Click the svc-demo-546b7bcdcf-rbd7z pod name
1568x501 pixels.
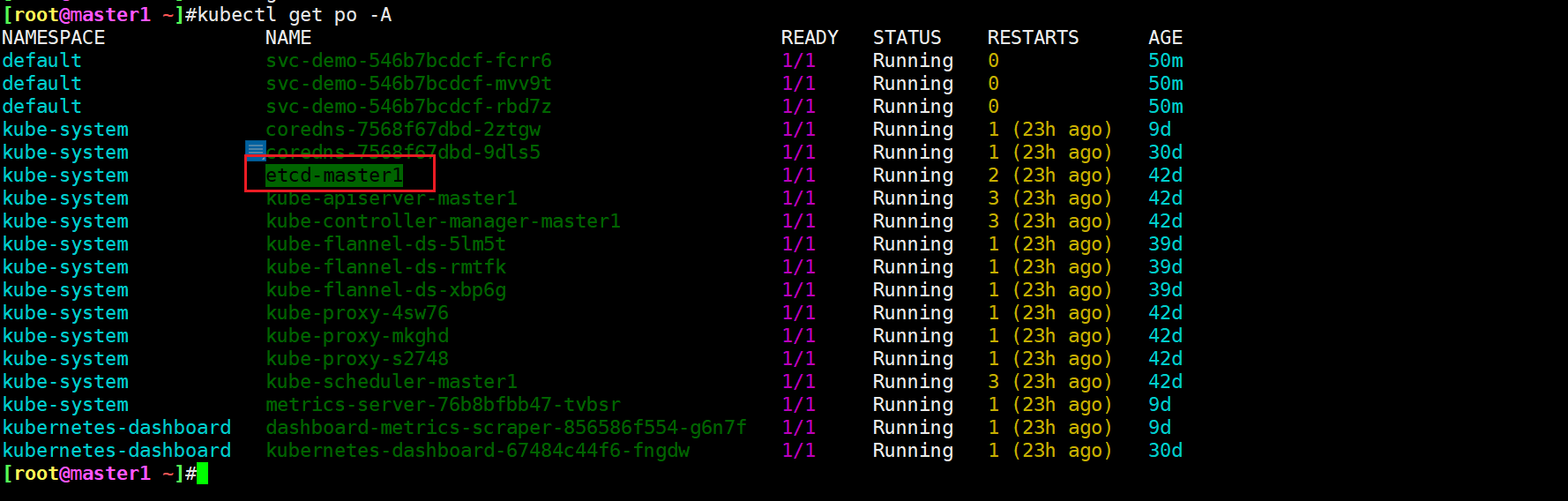click(x=408, y=107)
